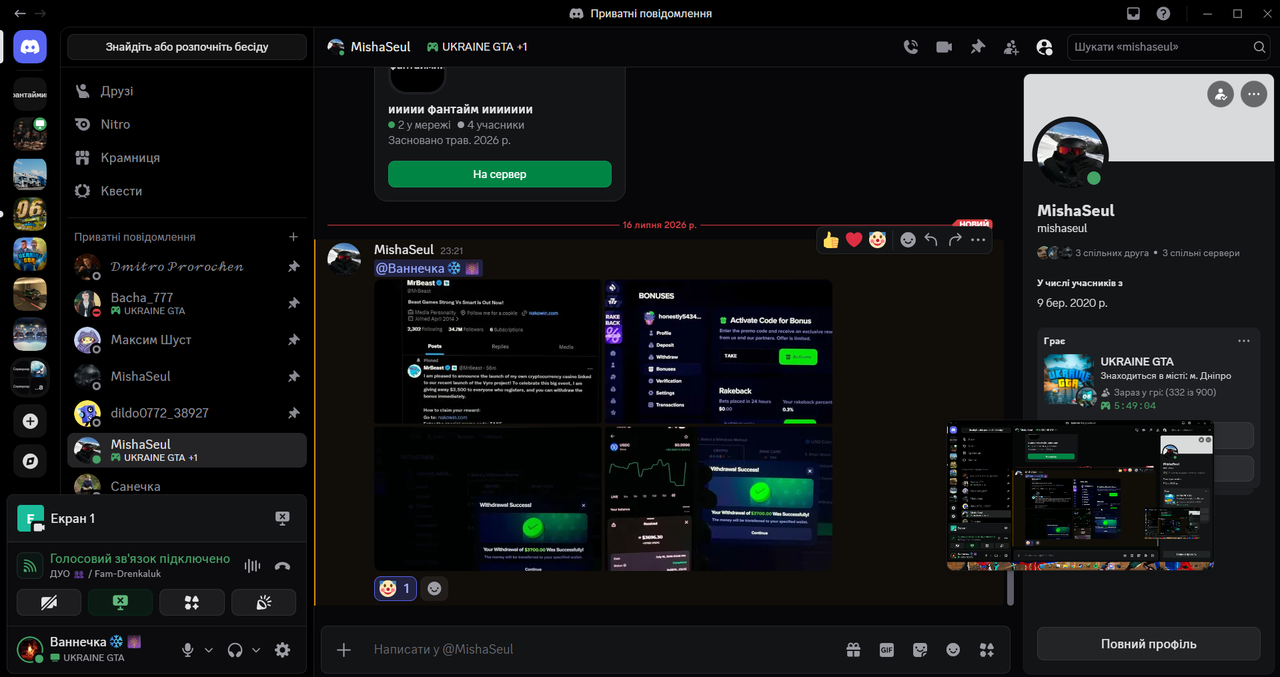Viewport: 1280px width, 677px height.
Task: Expand headphones output options chevron
Action: coord(256,650)
